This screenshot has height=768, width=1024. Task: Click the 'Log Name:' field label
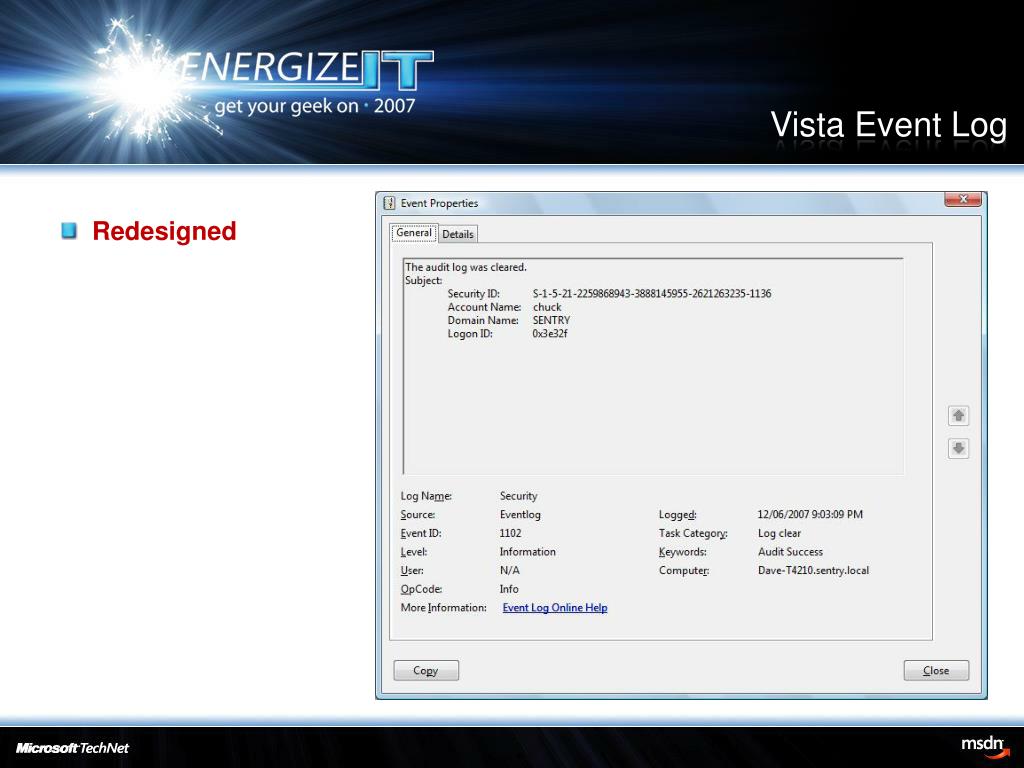click(x=426, y=496)
